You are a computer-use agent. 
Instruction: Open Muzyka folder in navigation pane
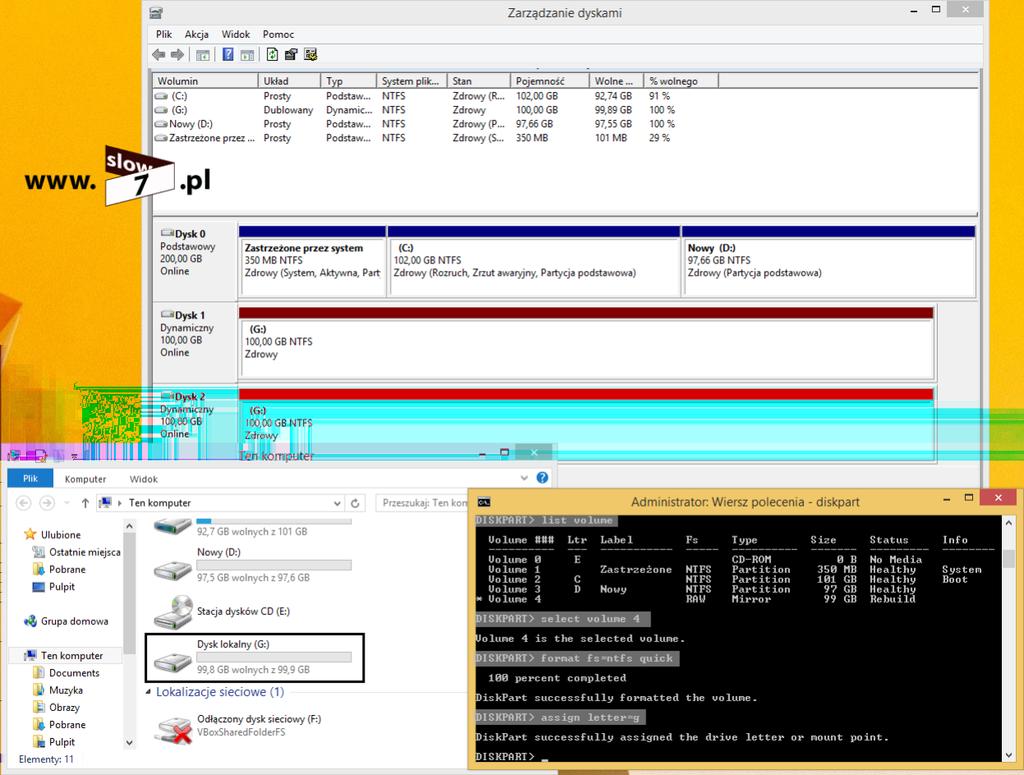[x=66, y=689]
